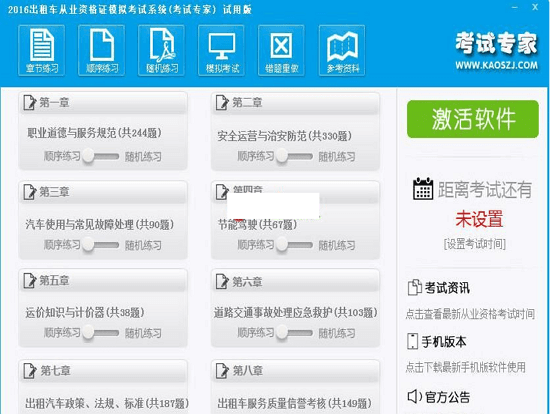Close the exam software window
Image resolution: width=550 pixels, height=414 pixels.
[x=535, y=7]
